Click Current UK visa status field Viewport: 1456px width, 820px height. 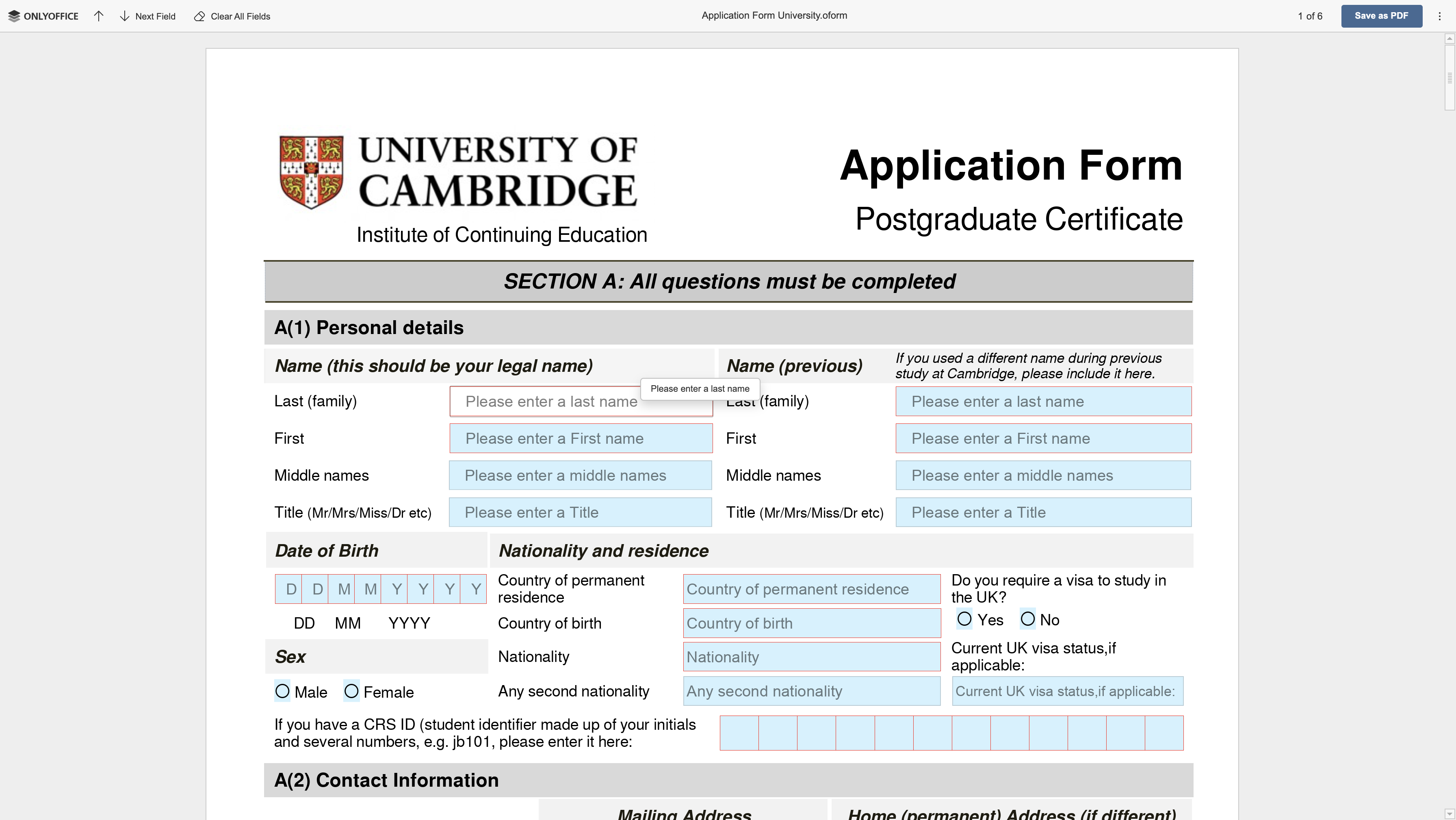click(x=1067, y=691)
